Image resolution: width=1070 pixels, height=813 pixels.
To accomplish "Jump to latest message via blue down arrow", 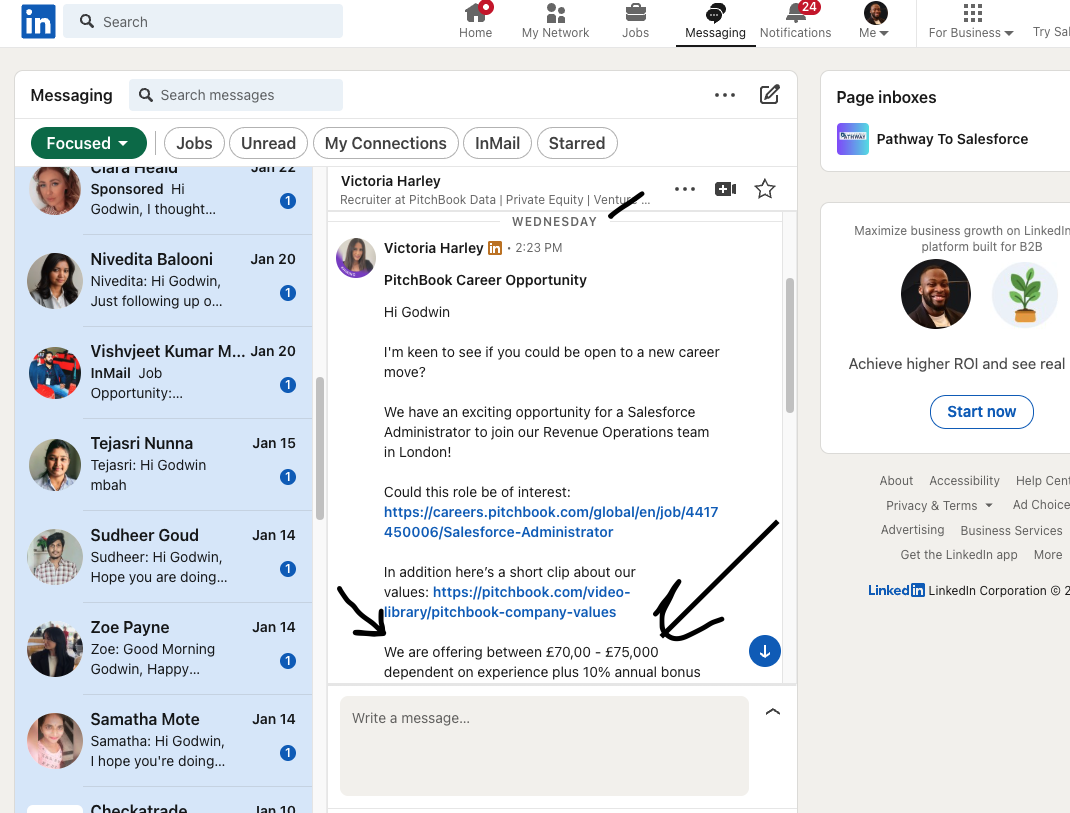I will pos(764,651).
